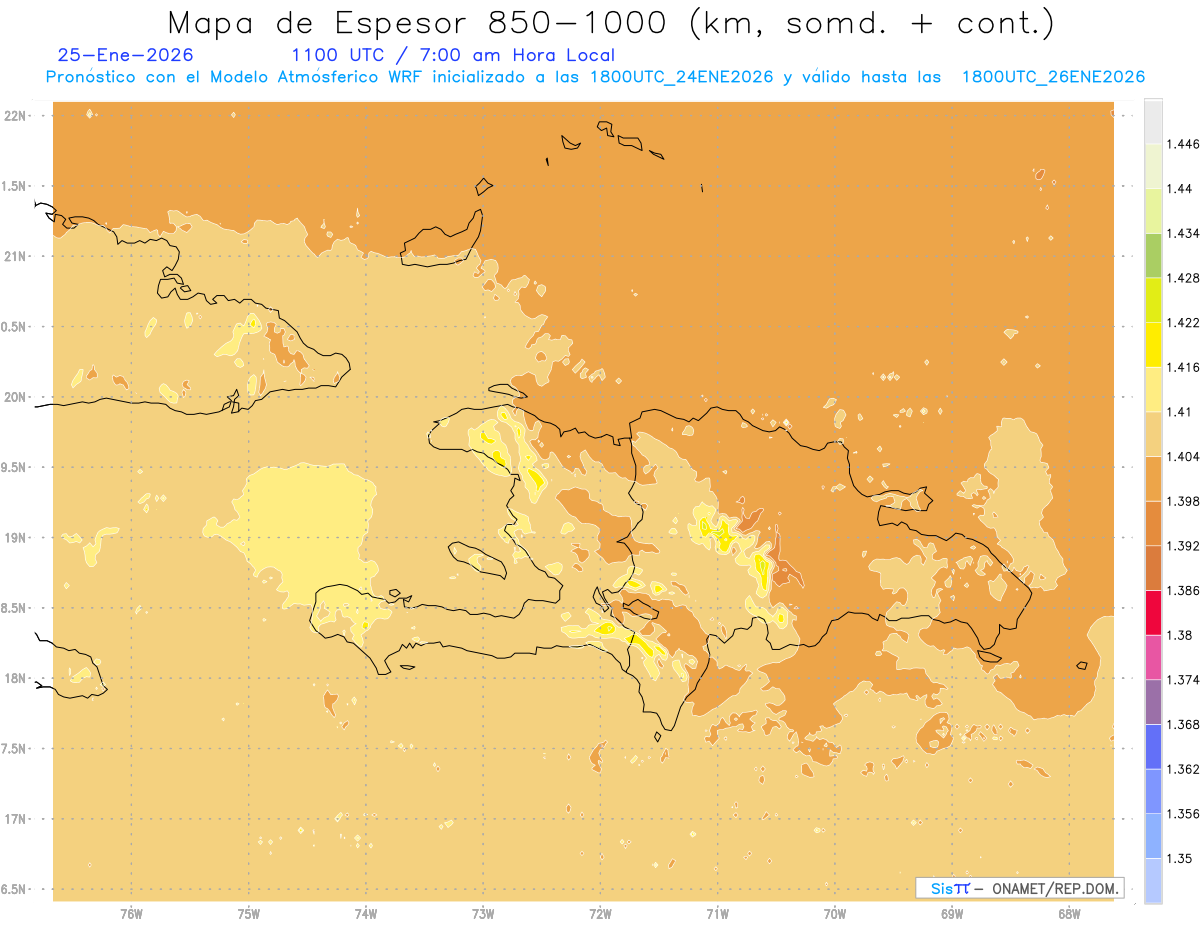Screen dimensions: 1200x927
Task: Click the 1.362 legend value
Action: pyautogui.click(x=1183, y=769)
